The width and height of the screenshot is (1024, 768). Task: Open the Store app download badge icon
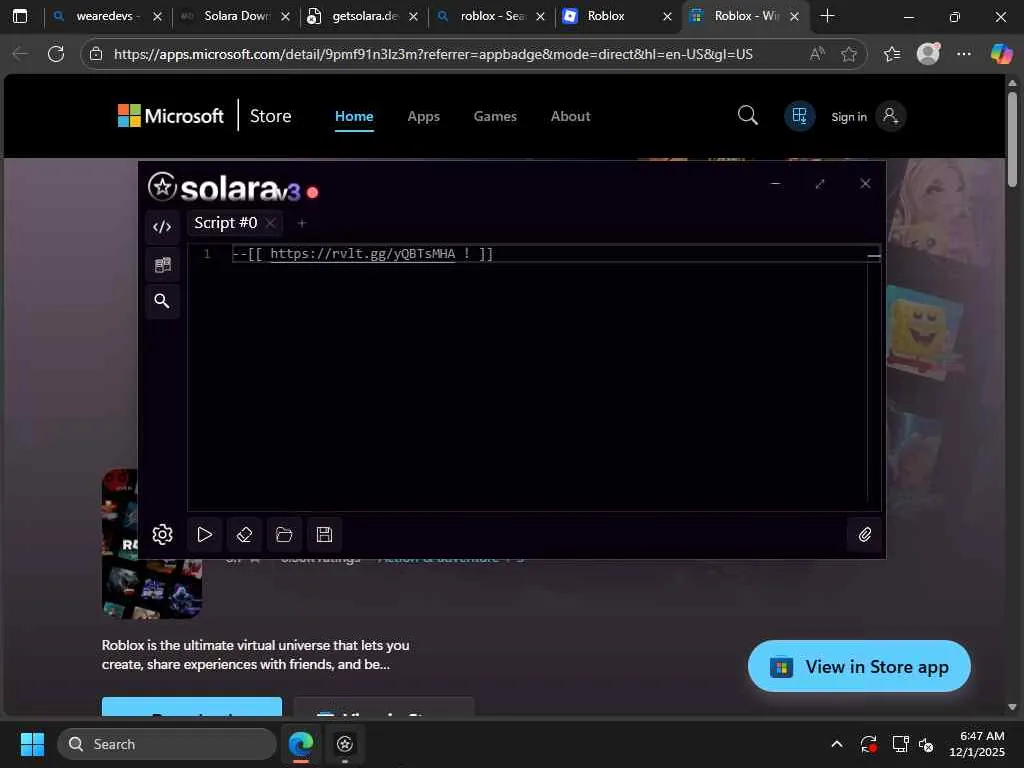pyautogui.click(x=799, y=116)
